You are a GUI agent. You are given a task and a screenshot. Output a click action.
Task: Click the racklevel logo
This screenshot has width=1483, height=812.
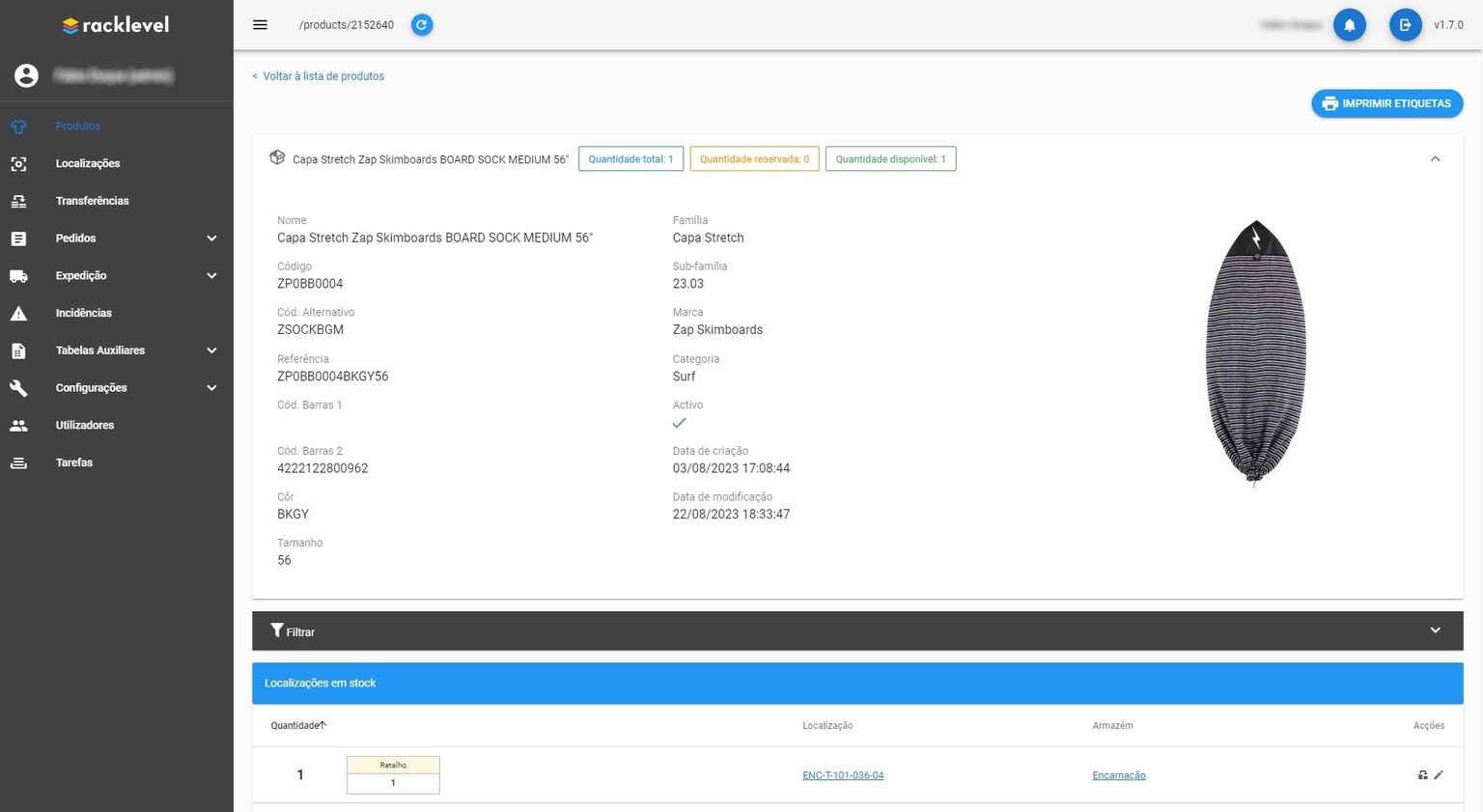point(115,25)
